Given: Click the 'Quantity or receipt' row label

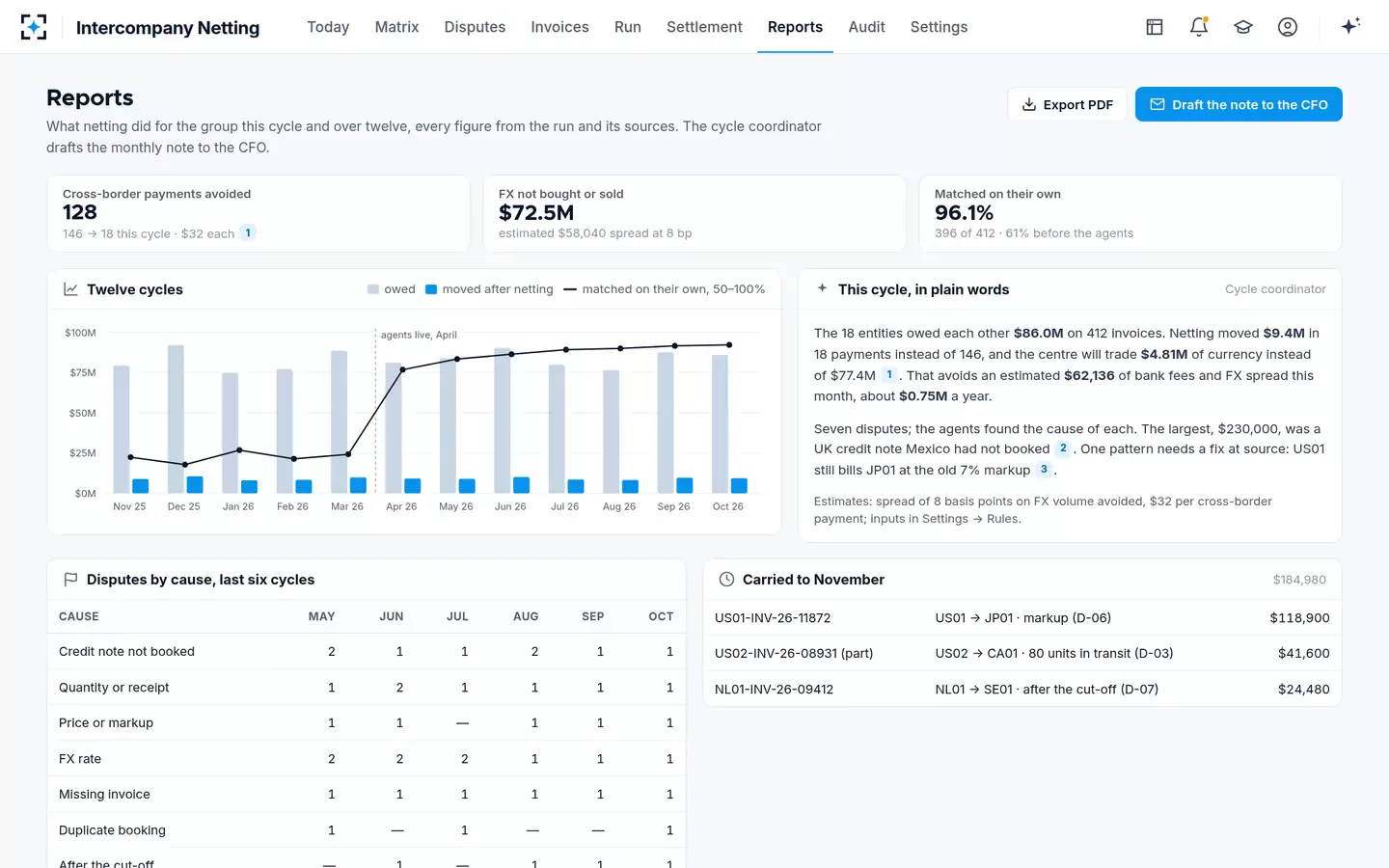Looking at the screenshot, I should [x=114, y=688].
